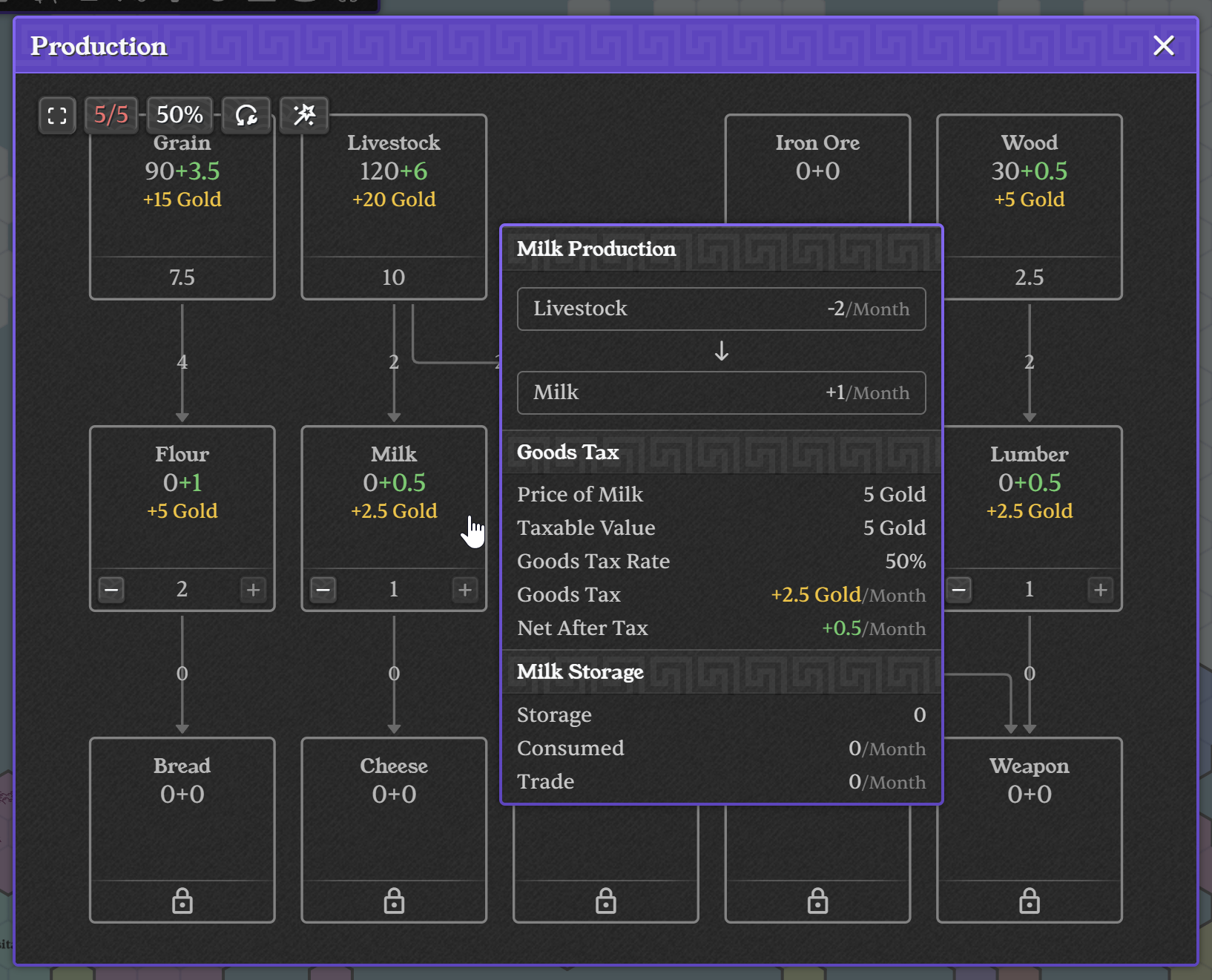This screenshot has width=1212, height=980.
Task: Click the lock in the third bottom card
Action: tap(606, 901)
